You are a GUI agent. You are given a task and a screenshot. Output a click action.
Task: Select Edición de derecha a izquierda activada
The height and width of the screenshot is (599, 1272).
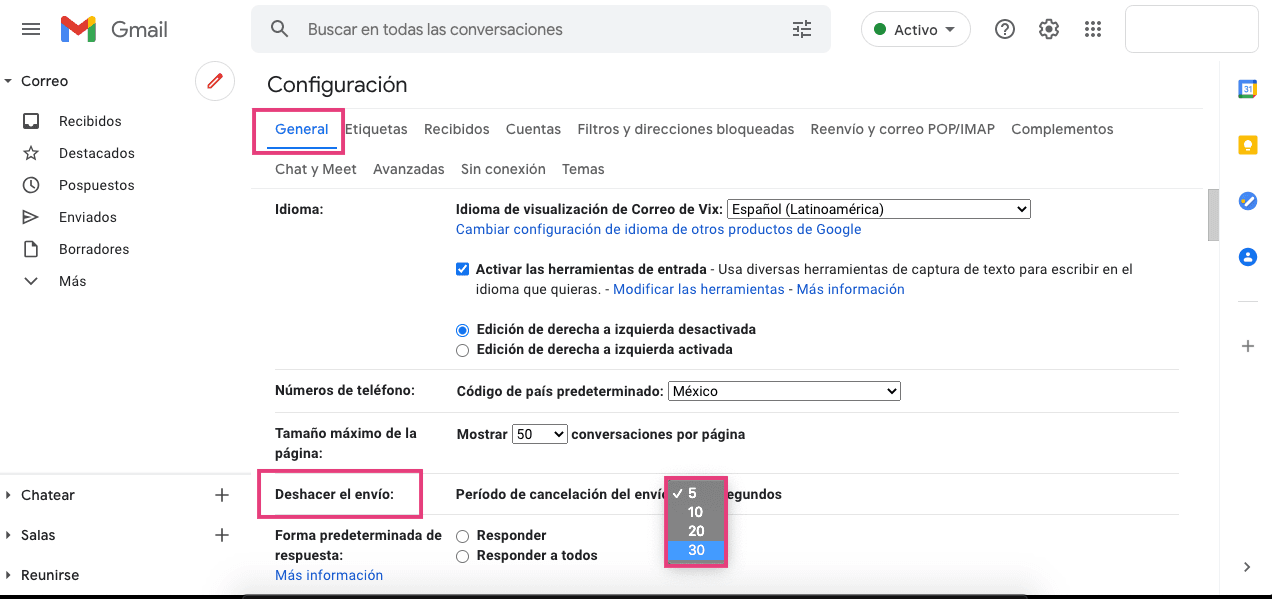point(462,350)
